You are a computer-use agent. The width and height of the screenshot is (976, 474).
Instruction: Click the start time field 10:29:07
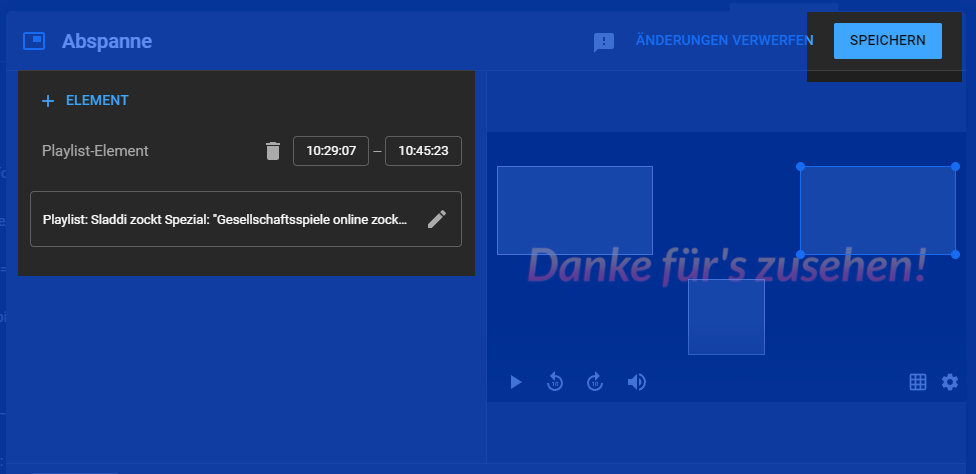point(331,151)
